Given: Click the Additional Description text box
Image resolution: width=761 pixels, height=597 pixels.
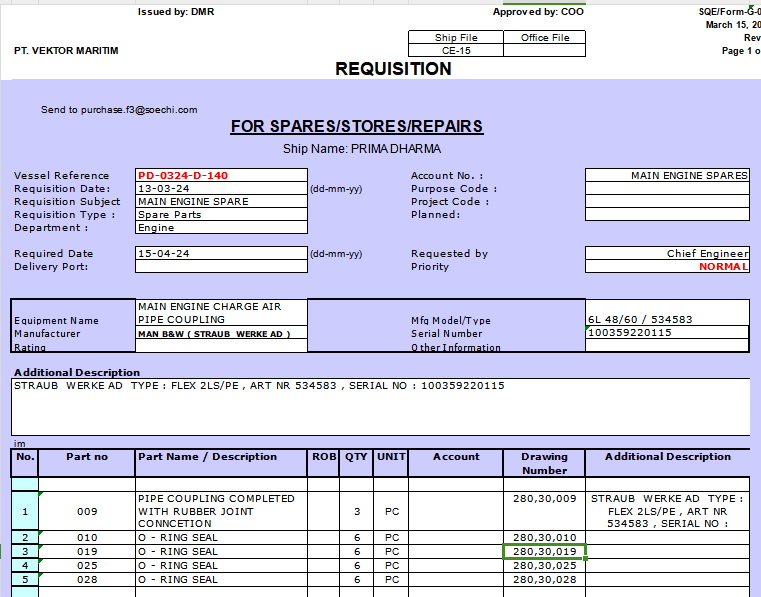Looking at the screenshot, I should point(380,408).
